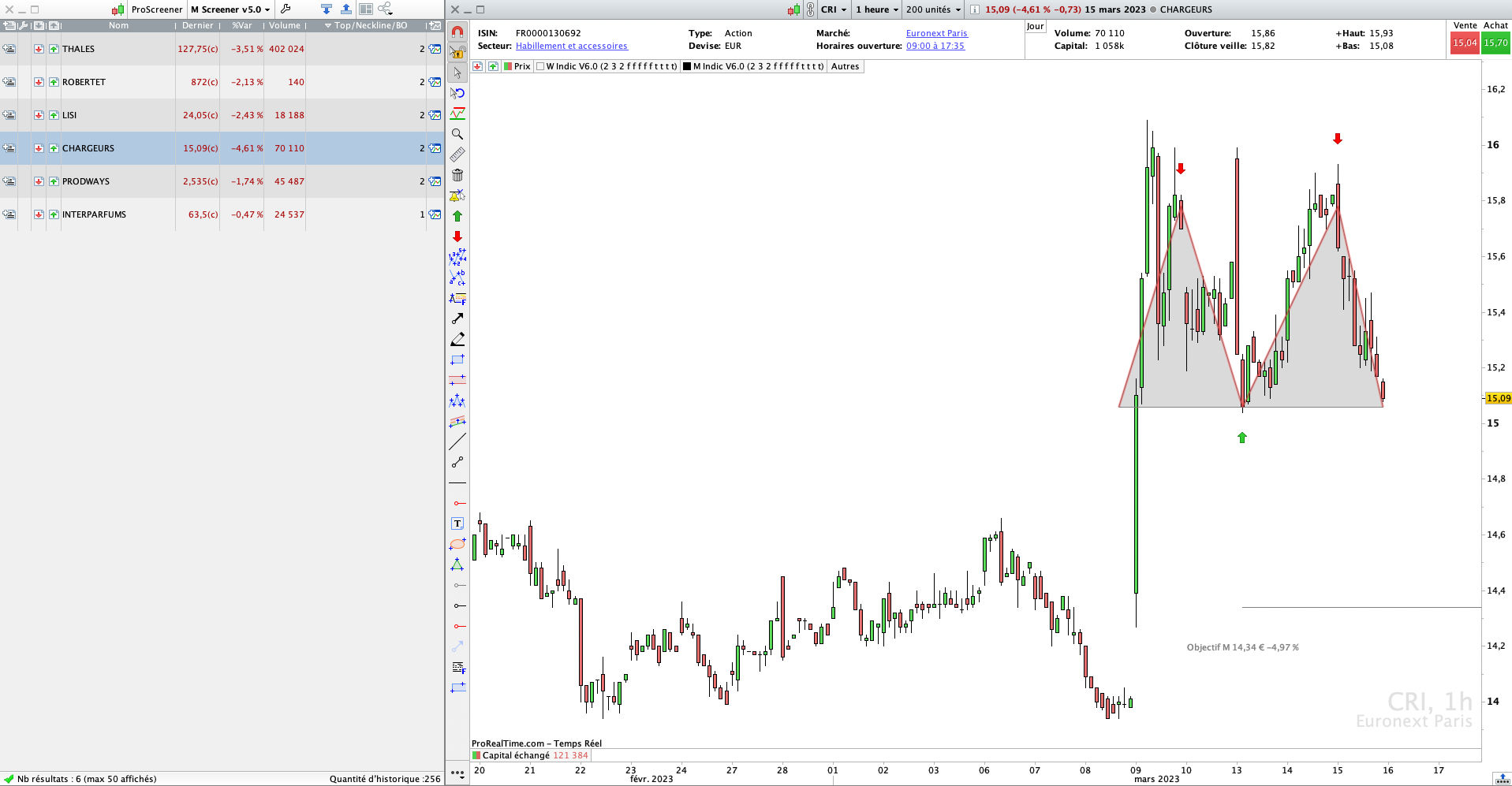Open the 1 heure timeframe dropdown
The width and height of the screenshot is (1512, 786).
(877, 9)
